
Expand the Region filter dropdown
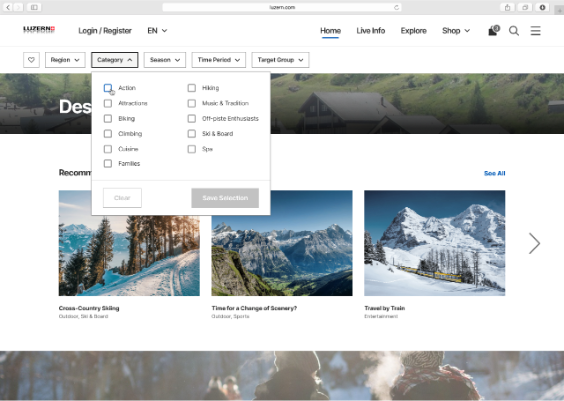(65, 60)
